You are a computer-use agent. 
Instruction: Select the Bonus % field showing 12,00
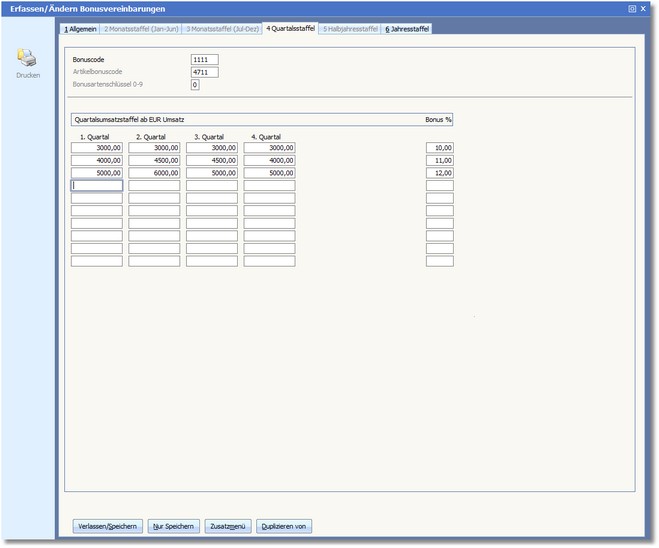click(x=439, y=173)
